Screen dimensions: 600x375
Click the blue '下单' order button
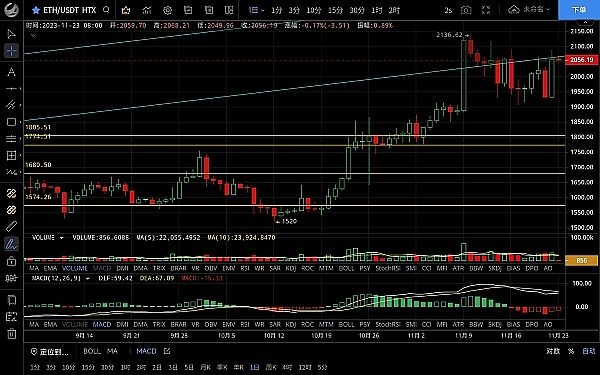point(579,10)
